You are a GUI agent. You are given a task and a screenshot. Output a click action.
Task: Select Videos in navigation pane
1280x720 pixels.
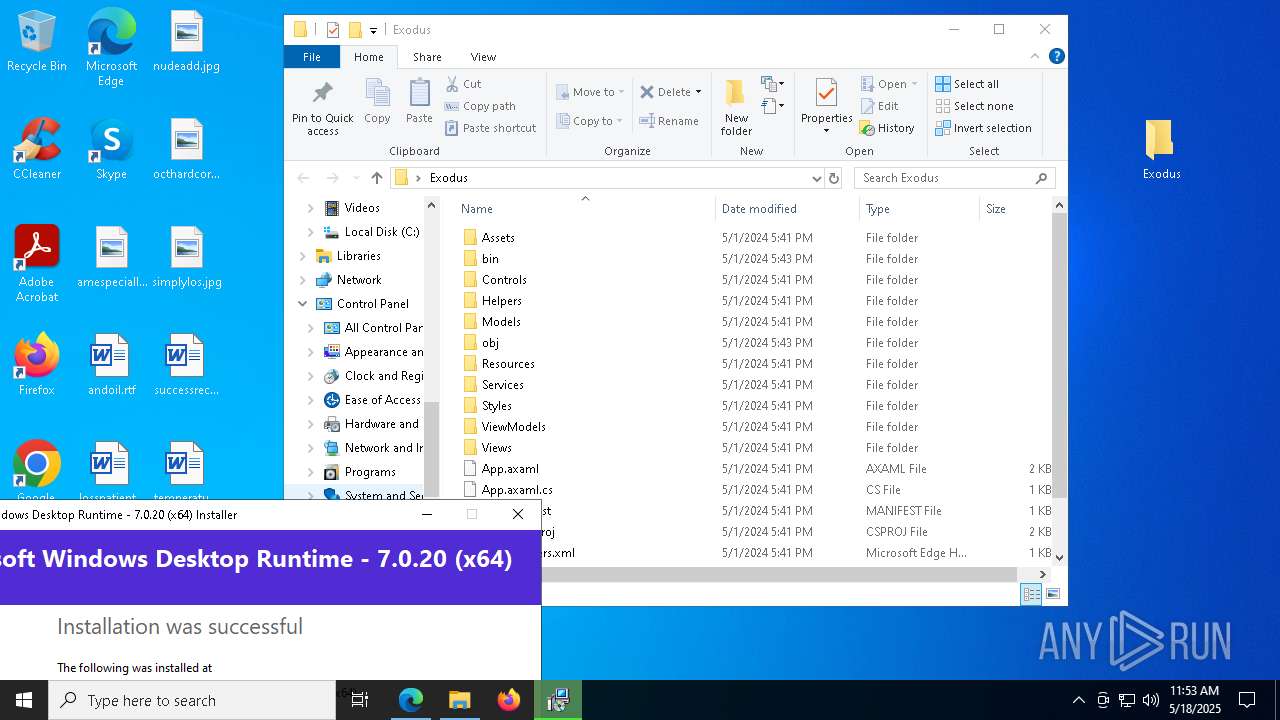[x=362, y=208]
